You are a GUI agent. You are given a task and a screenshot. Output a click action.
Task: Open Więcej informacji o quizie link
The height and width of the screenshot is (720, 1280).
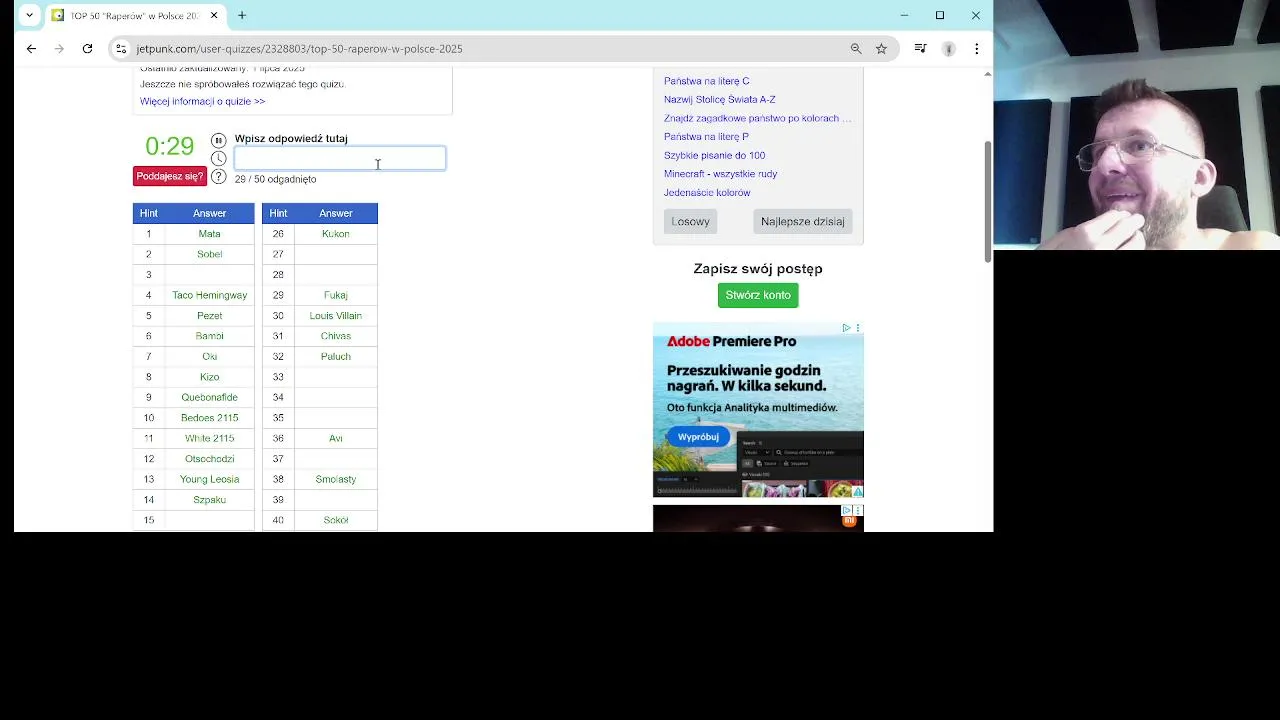point(203,101)
